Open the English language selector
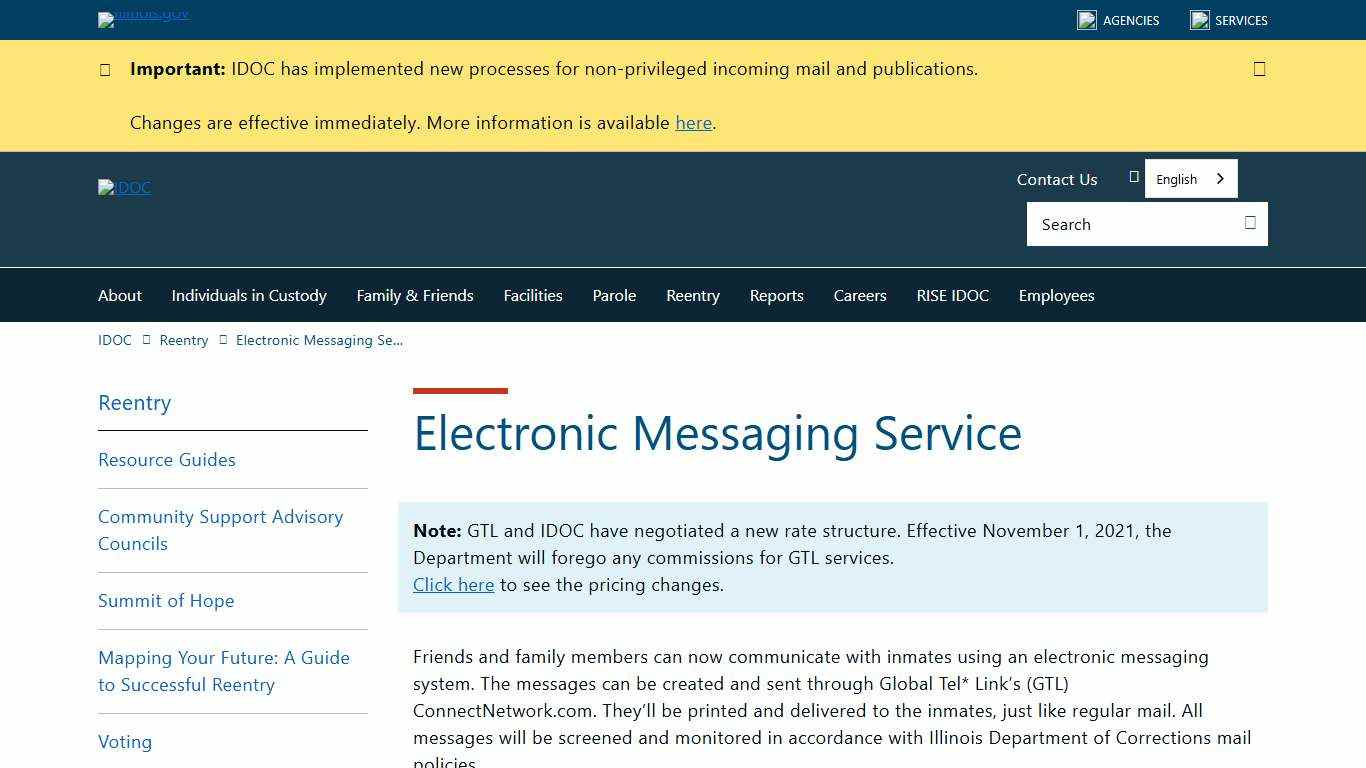This screenshot has height=768, width=1366. pos(1190,178)
